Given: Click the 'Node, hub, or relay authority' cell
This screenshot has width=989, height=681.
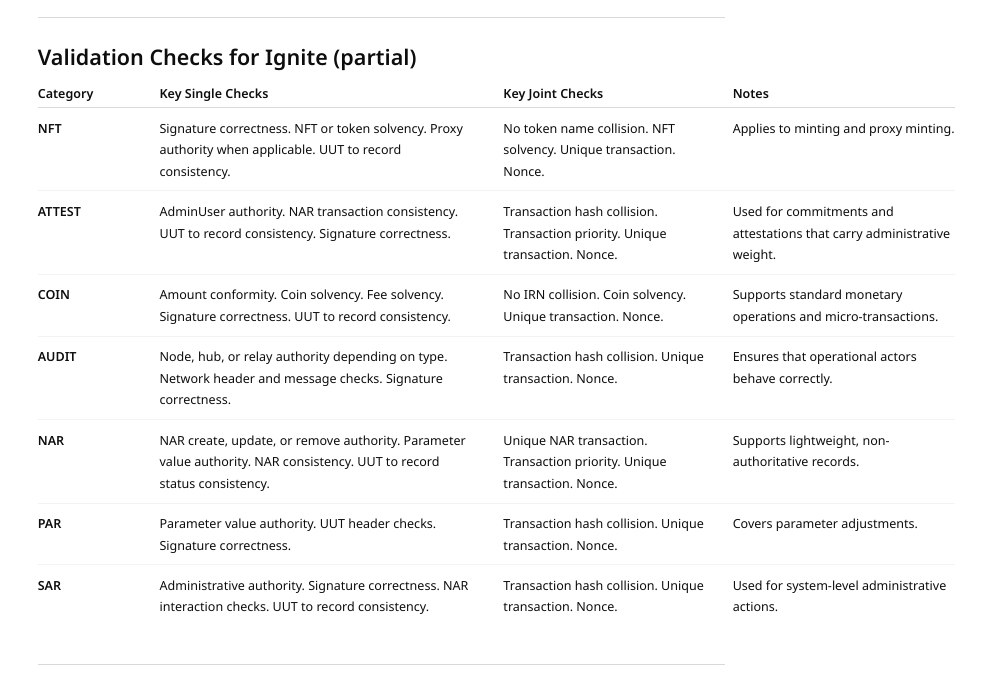Looking at the screenshot, I should tap(303, 378).
